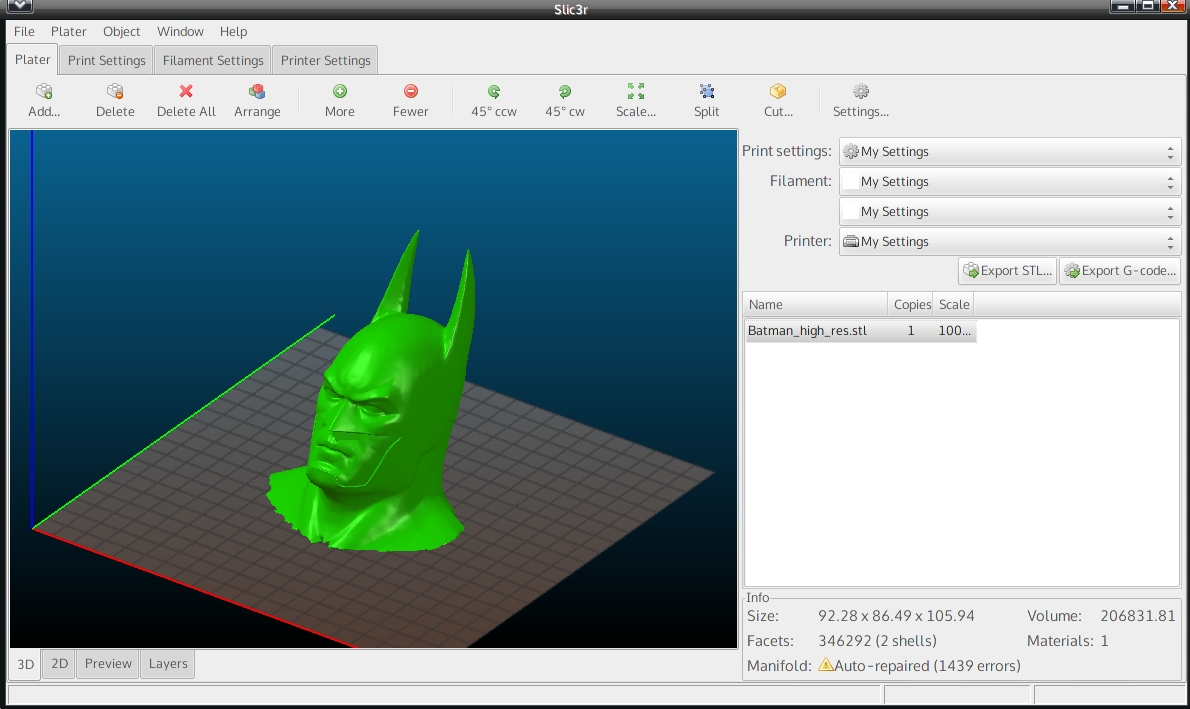Open the Object menu
Viewport: 1190px width, 709px height.
[121, 31]
